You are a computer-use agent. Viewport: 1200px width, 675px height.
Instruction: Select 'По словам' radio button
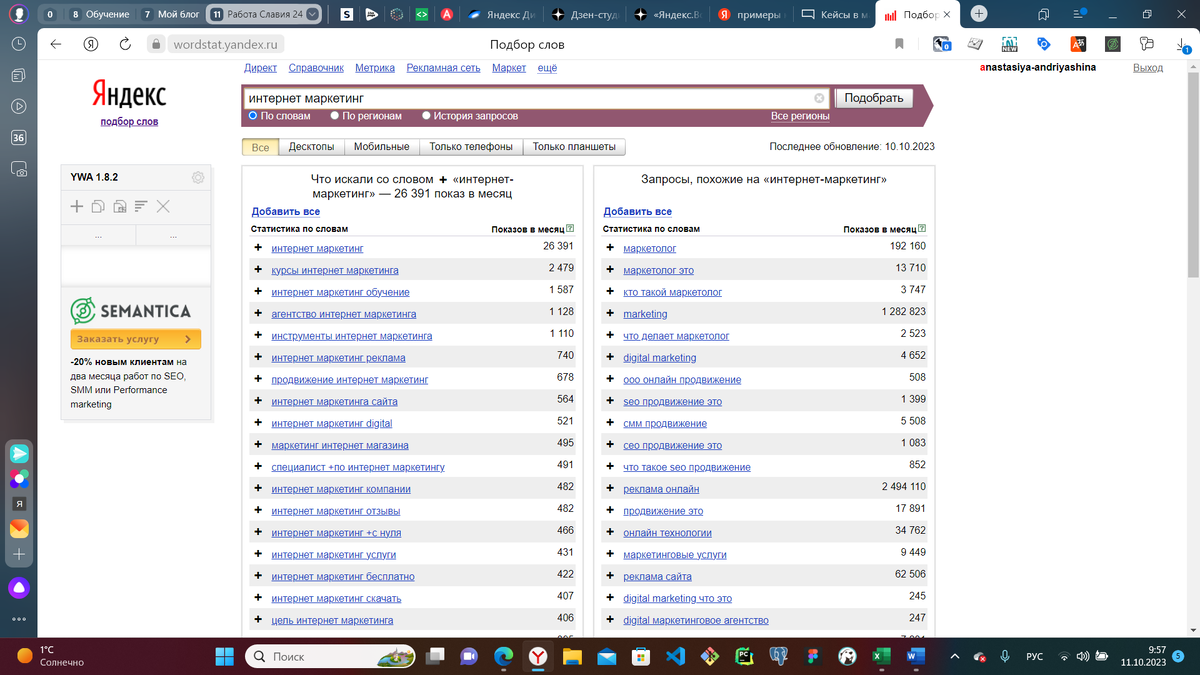pos(253,116)
